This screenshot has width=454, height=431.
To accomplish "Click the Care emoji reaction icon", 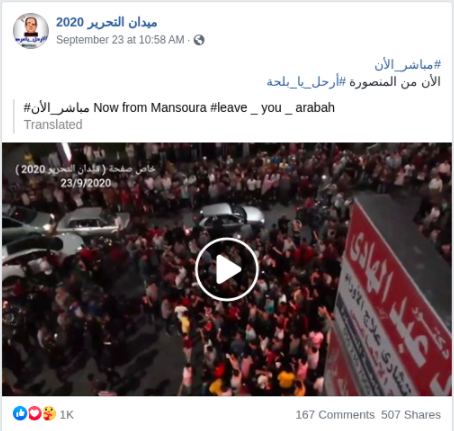I will (x=49, y=414).
